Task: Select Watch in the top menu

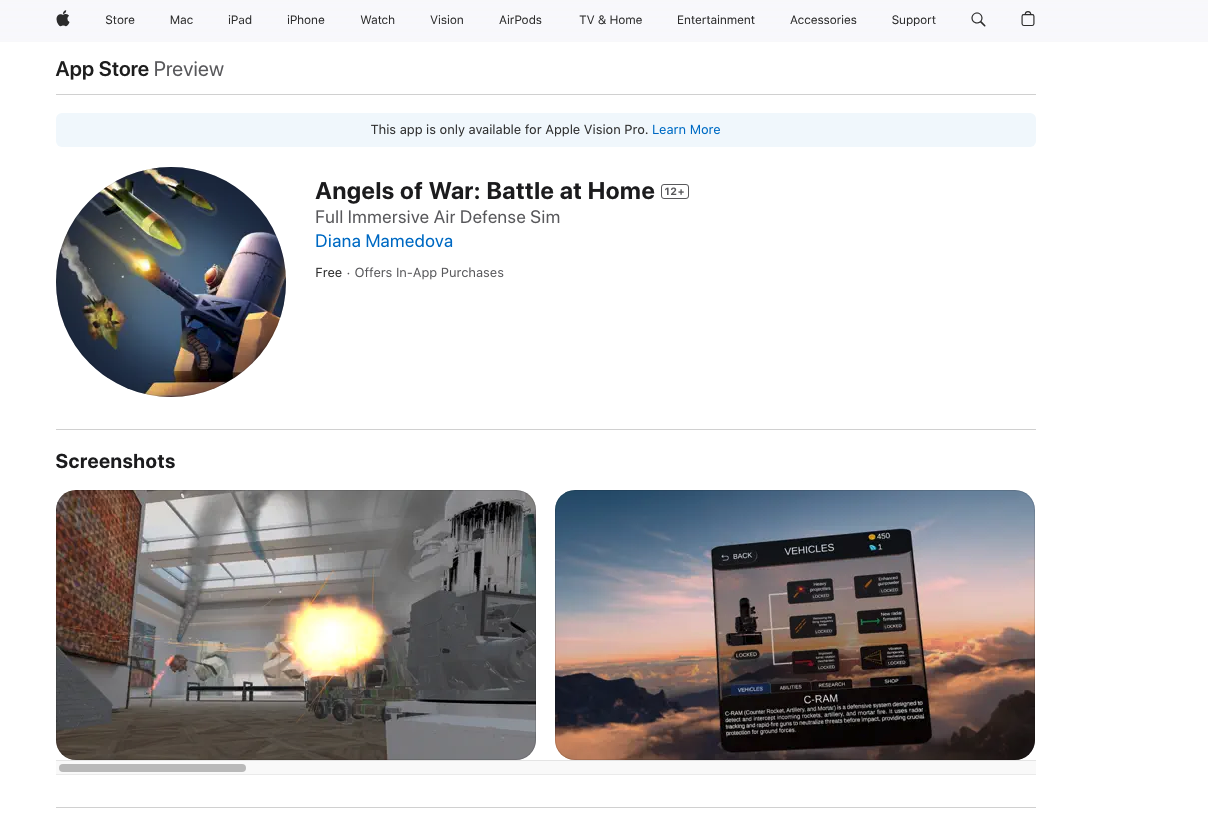Action: [377, 20]
